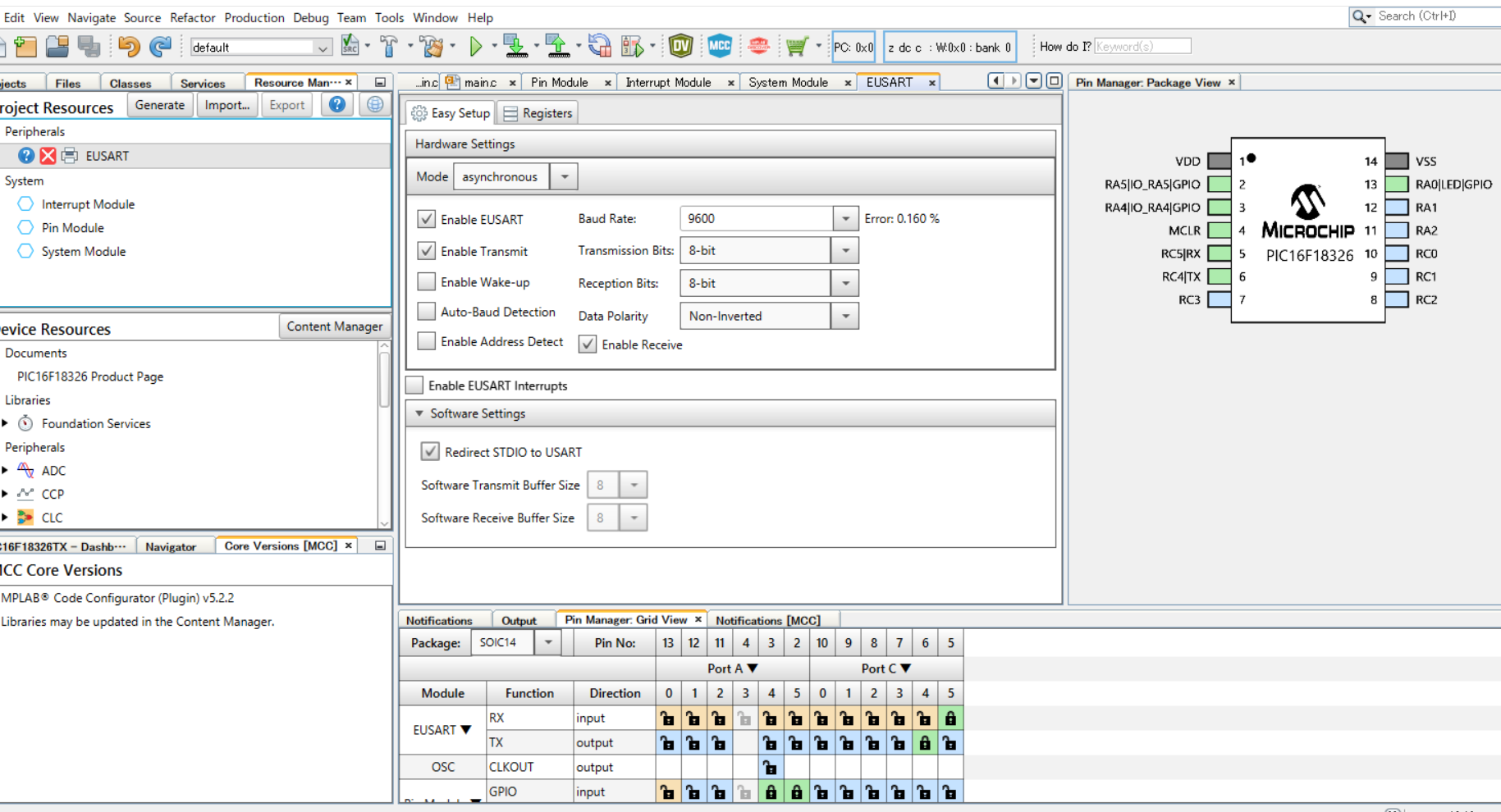Click the Build Project hammer icon
The height and width of the screenshot is (812, 1501).
point(389,47)
